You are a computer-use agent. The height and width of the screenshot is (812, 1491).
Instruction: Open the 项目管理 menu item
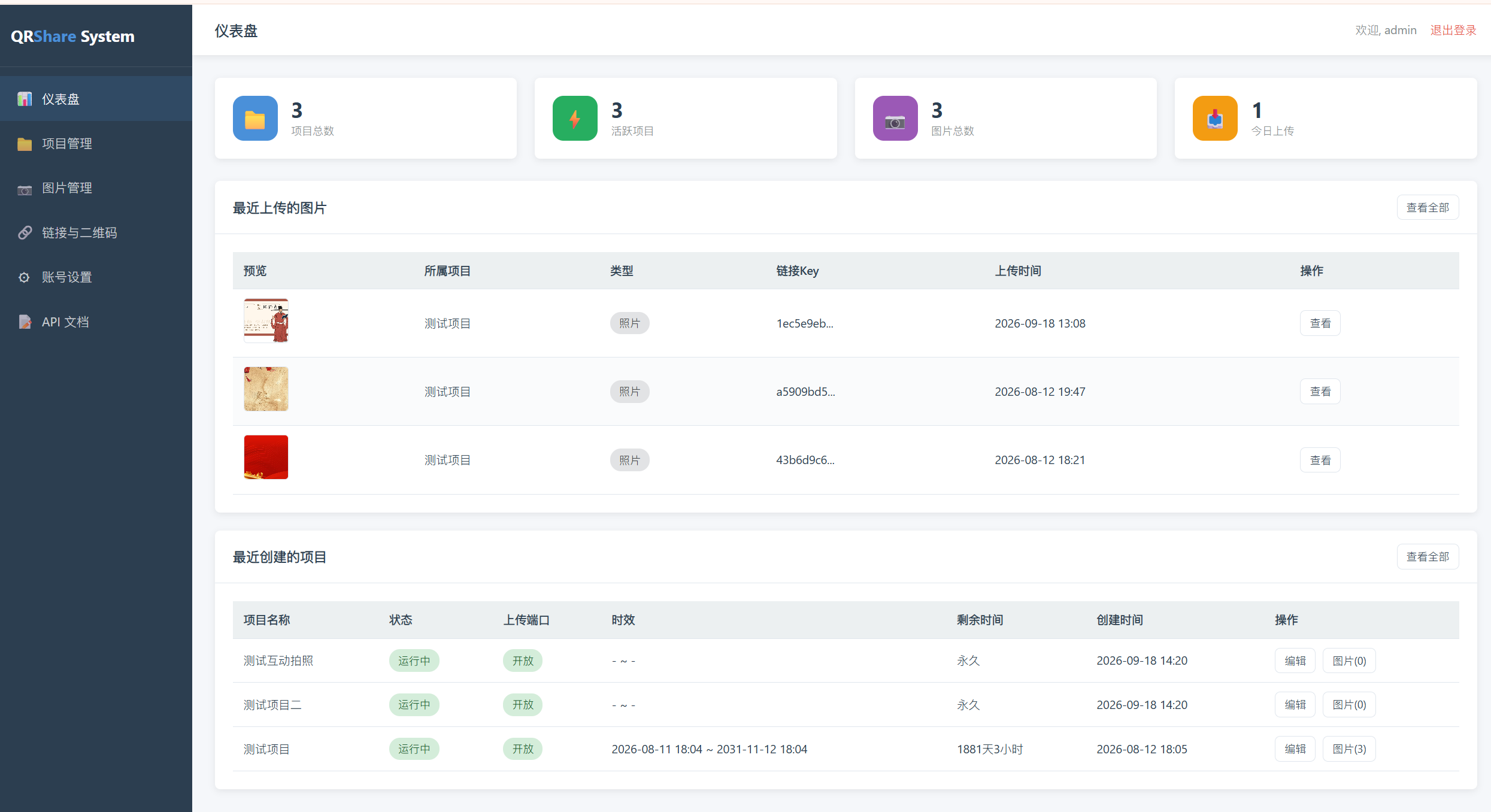(x=96, y=144)
